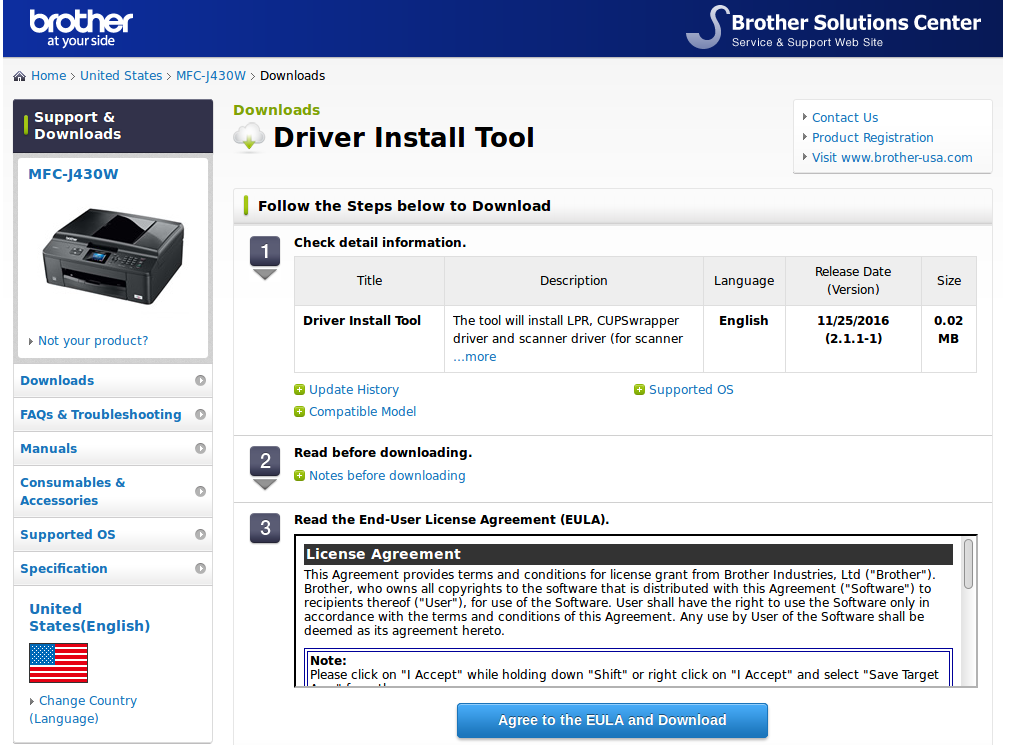
Task: Click the Brother Solutions Center logo
Action: point(833,28)
